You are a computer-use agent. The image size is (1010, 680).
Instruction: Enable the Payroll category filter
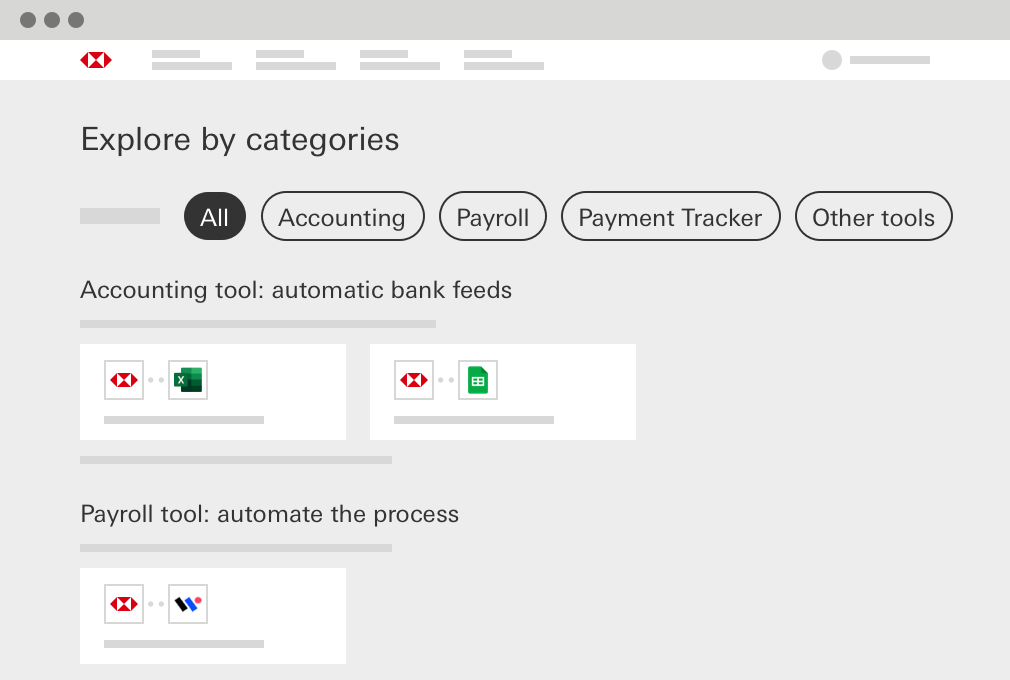click(492, 216)
